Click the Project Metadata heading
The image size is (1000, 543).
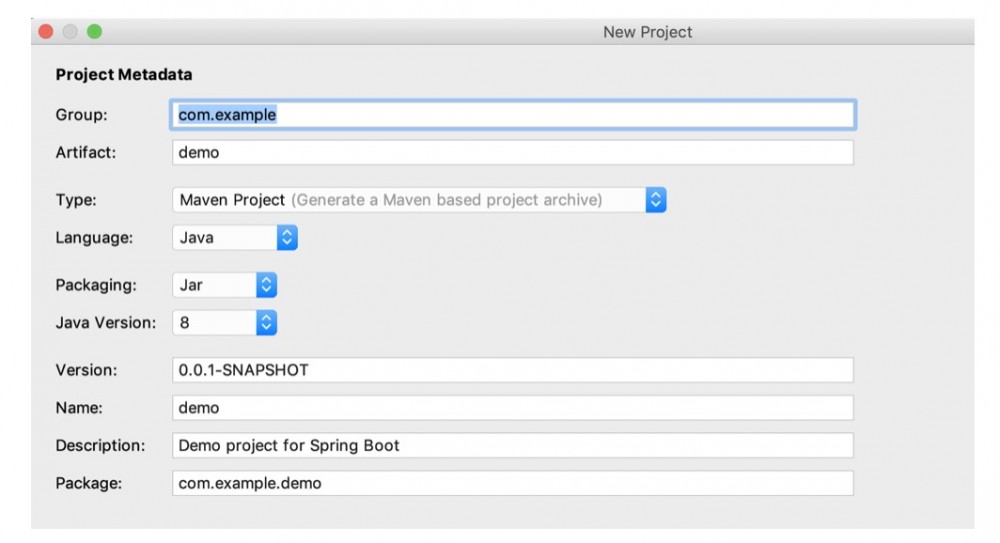point(124,75)
